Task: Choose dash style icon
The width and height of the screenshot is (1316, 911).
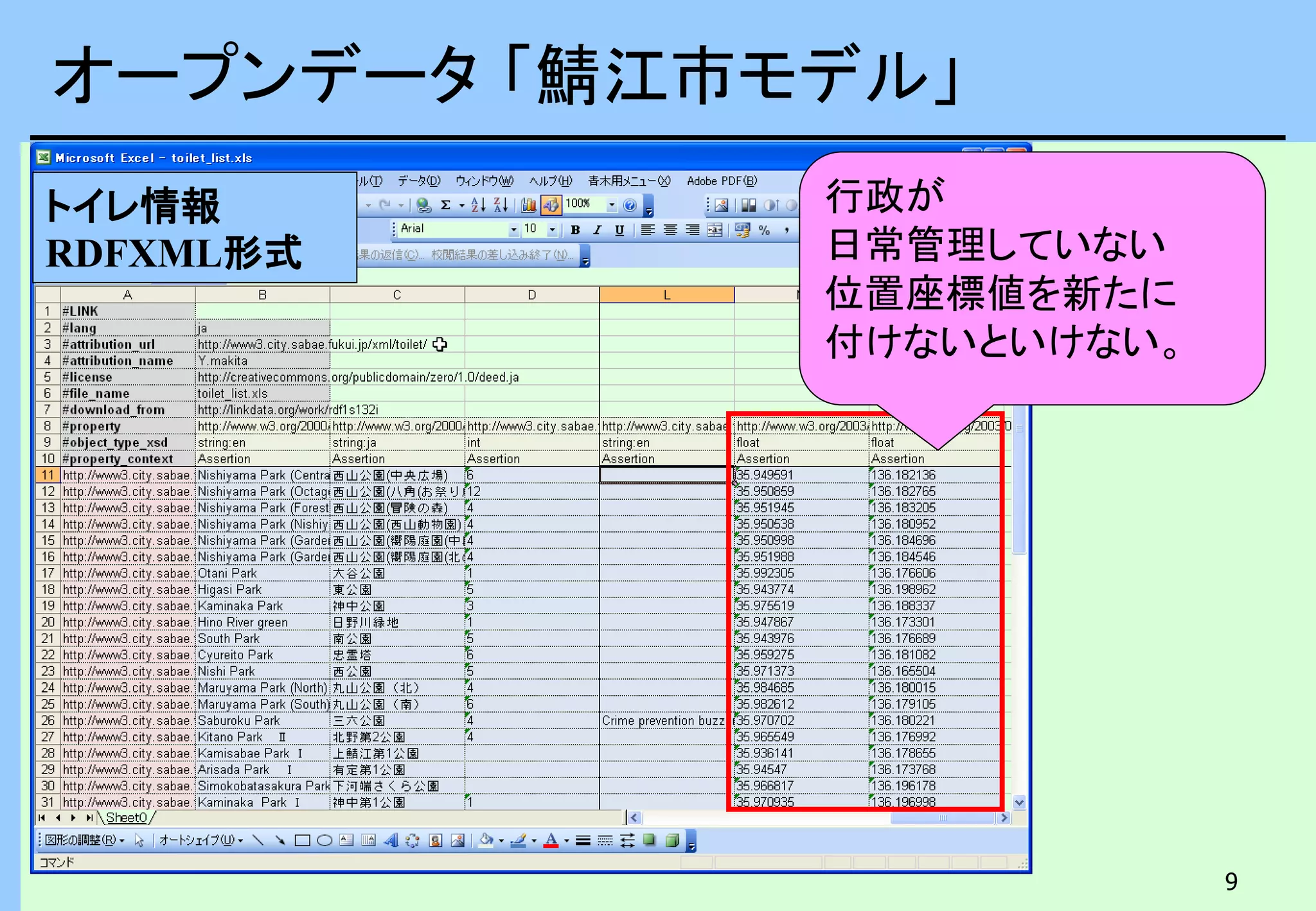Action: coord(605,840)
